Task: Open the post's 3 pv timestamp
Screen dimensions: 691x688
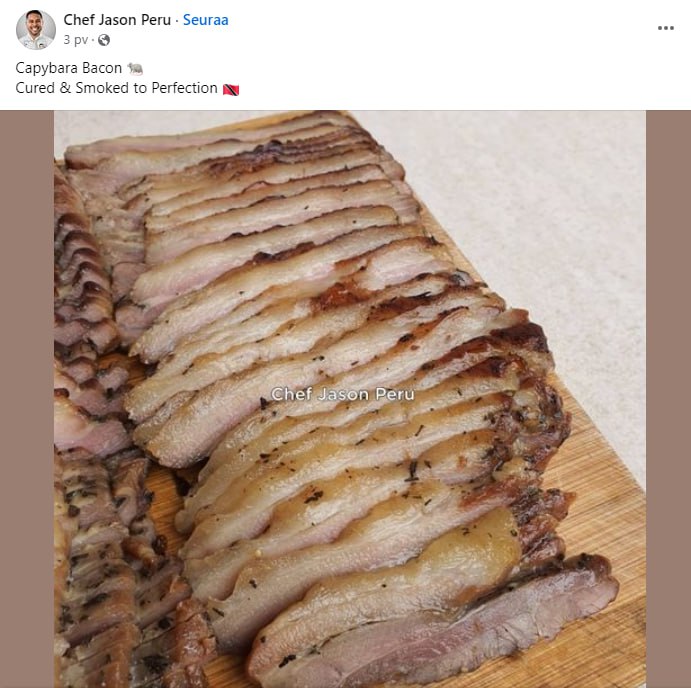Action: (76, 40)
